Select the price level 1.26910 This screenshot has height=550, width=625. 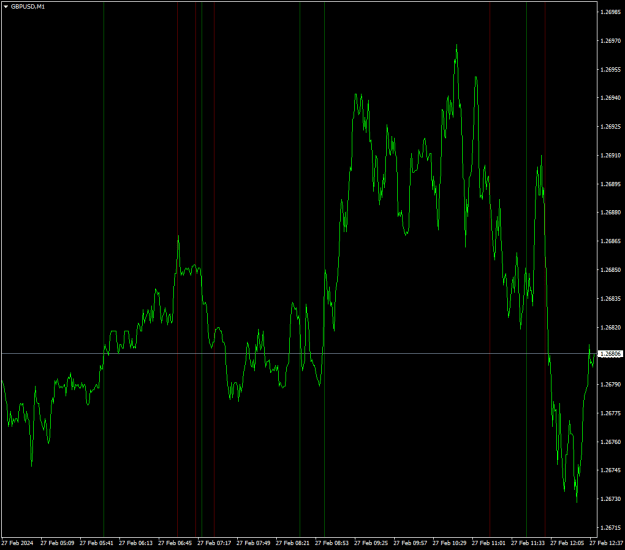[x=610, y=155]
